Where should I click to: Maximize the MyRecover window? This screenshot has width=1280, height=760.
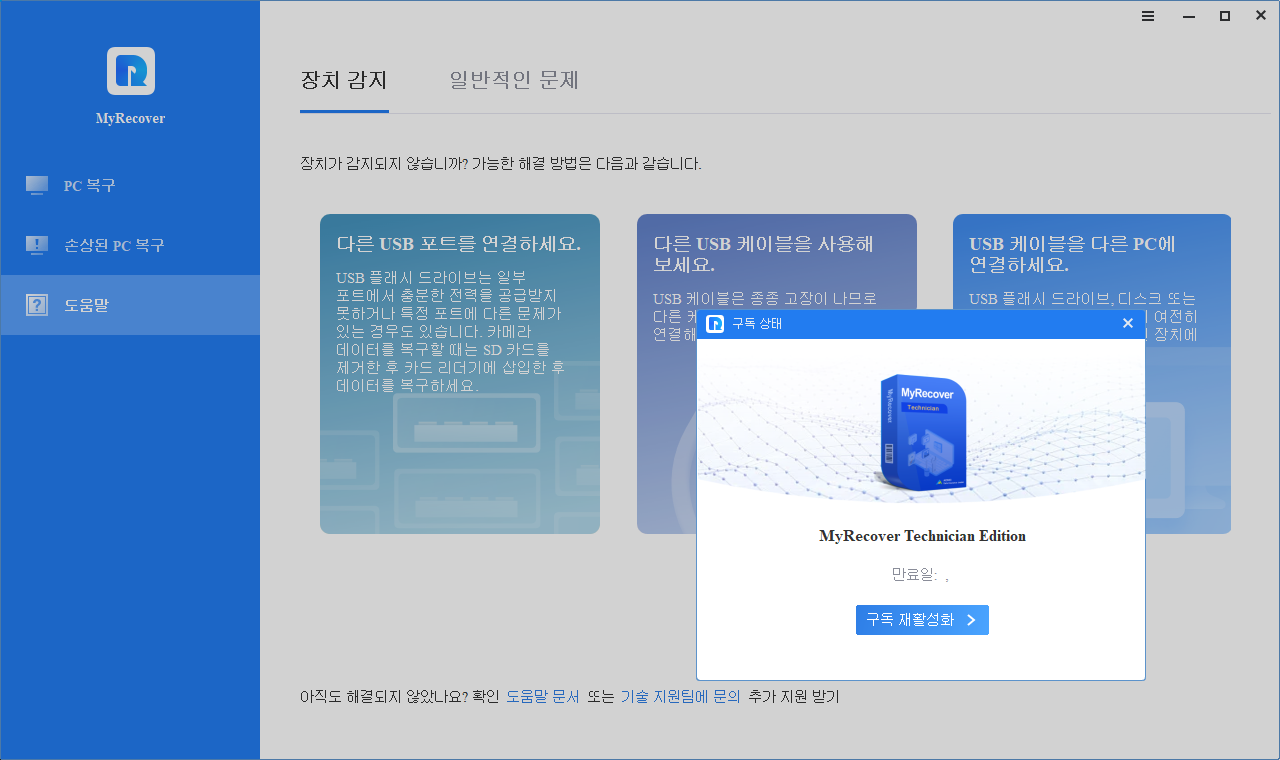(1224, 16)
